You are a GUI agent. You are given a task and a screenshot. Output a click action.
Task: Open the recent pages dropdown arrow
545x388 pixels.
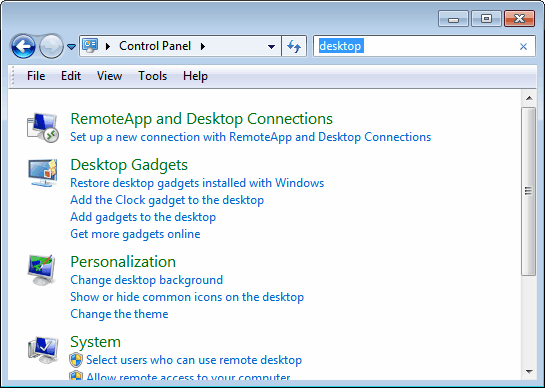click(71, 46)
